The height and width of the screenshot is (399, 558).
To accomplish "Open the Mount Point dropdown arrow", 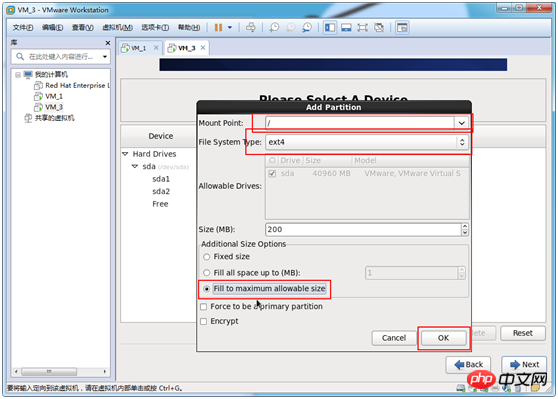I will point(462,123).
